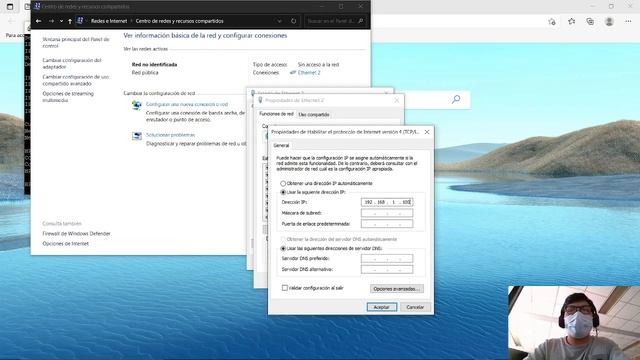Viewport: 640px width, 360px height.
Task: Click the 'Ethernet 2' connection link
Action: point(309,72)
